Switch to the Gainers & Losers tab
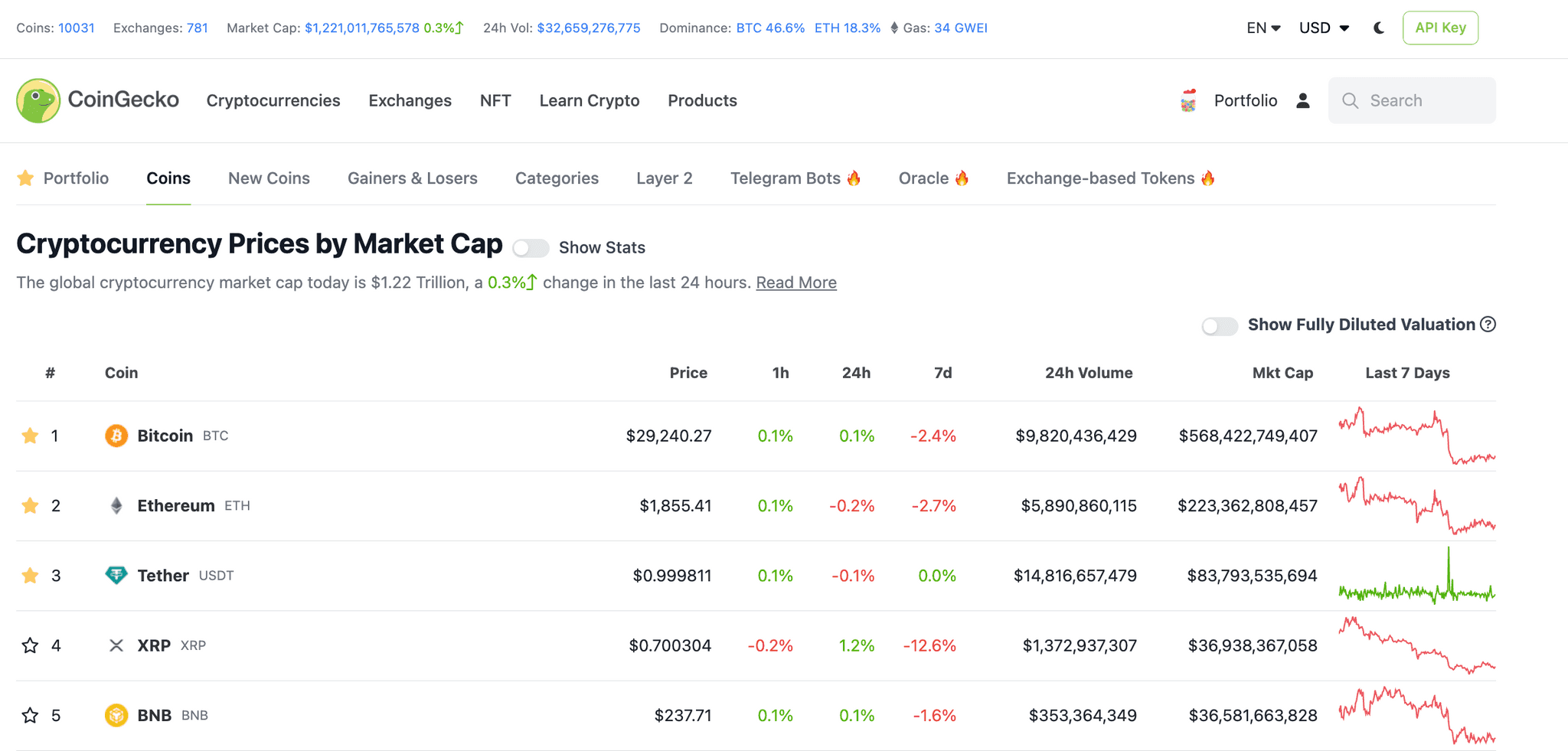 [413, 178]
